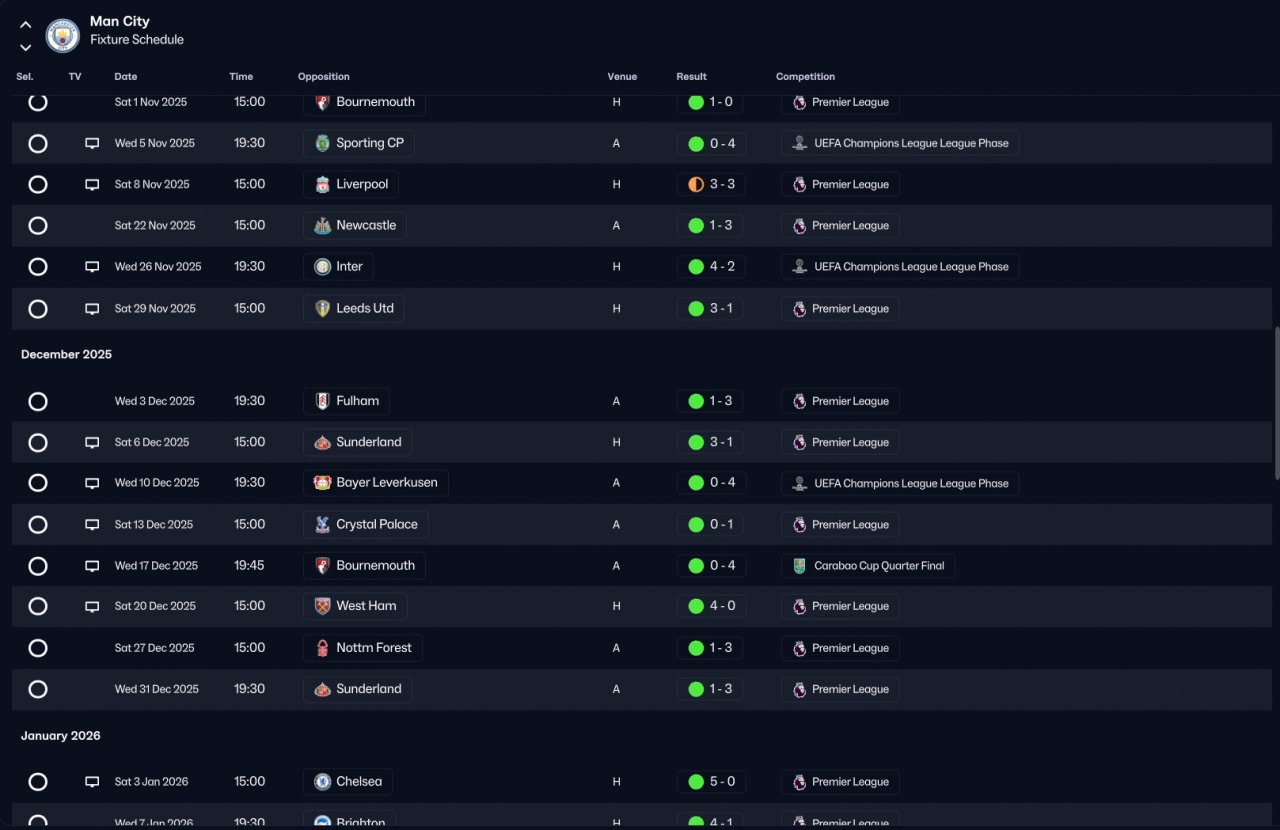This screenshot has height=830, width=1280.
Task: Select the Crystal Palace fixture radio circle
Action: (x=38, y=524)
